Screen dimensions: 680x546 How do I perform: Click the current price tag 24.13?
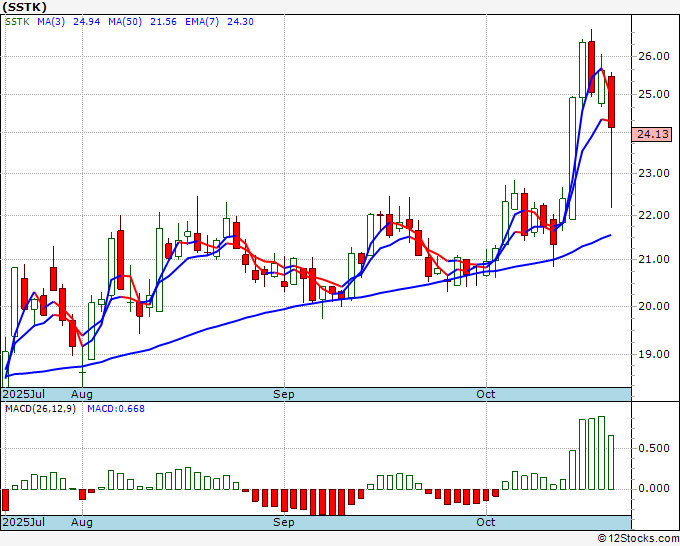click(x=651, y=134)
